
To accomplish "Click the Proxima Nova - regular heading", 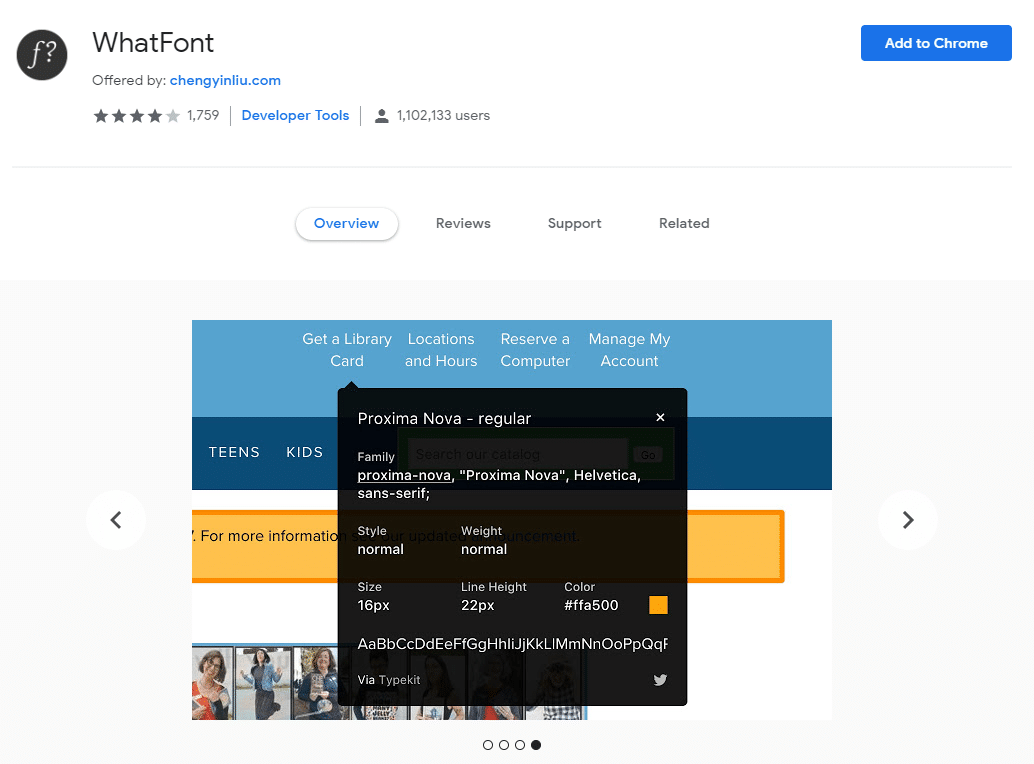I will 444,419.
